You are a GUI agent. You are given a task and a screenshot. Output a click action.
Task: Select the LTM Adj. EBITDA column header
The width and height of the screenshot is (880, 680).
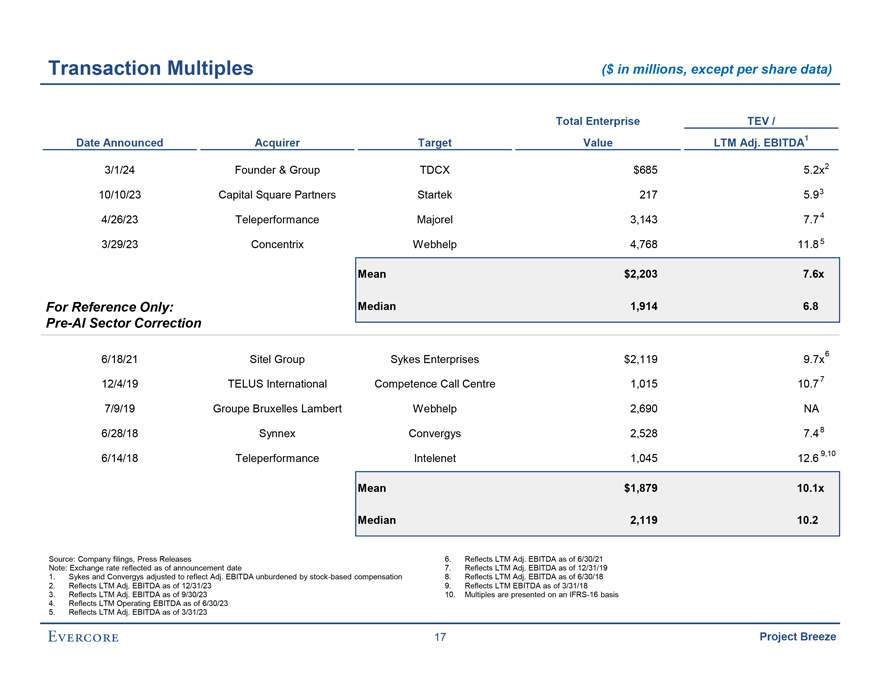click(x=759, y=143)
